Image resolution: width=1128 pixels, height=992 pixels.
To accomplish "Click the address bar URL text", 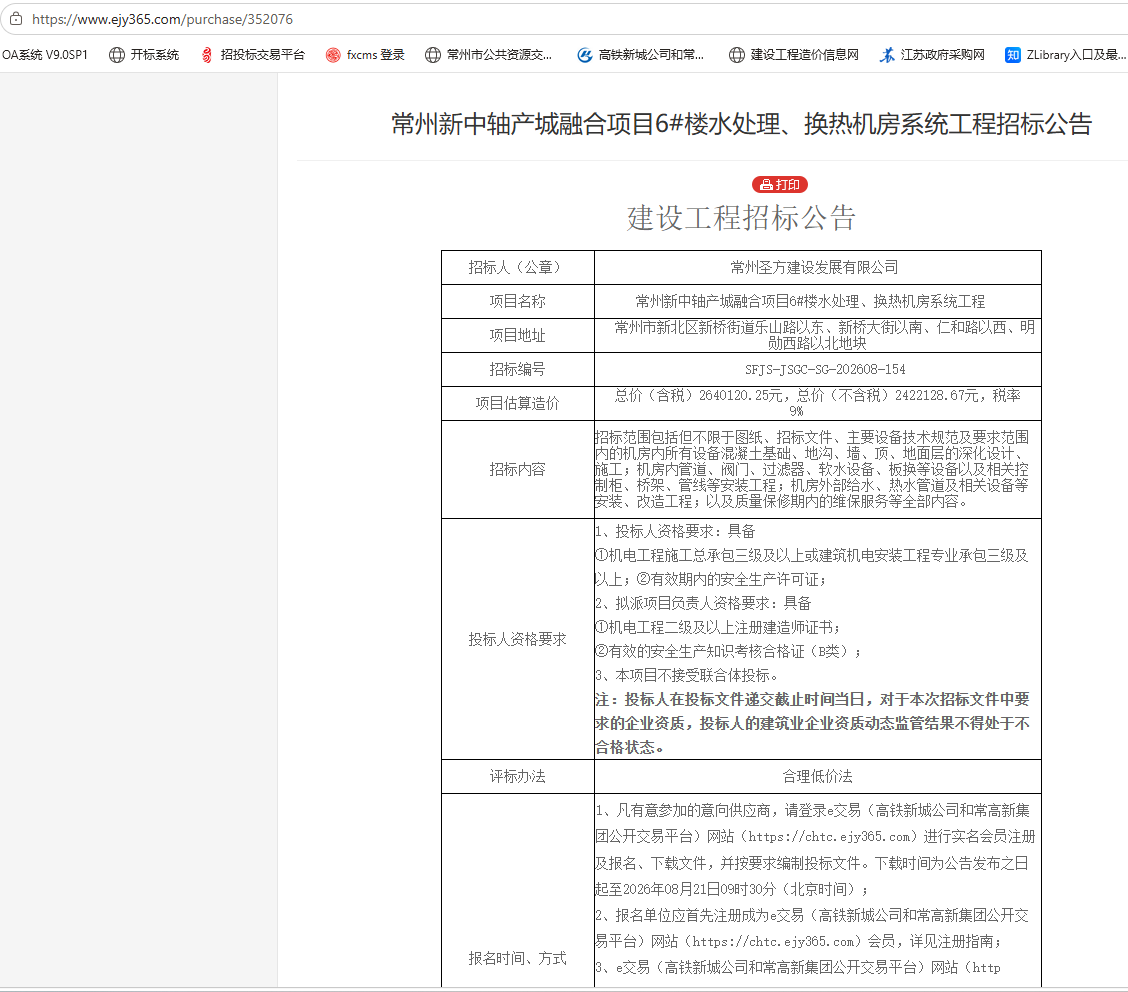I will [x=163, y=19].
